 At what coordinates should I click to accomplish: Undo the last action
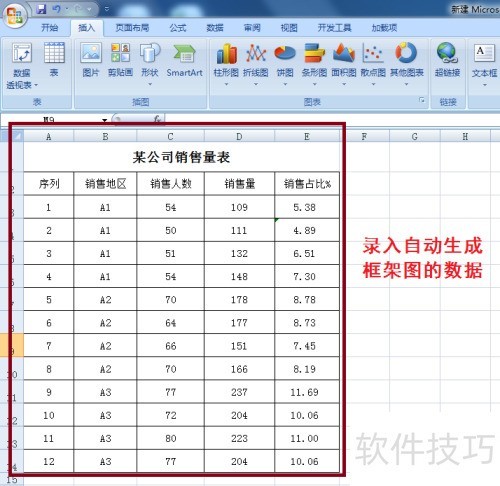coord(57,9)
